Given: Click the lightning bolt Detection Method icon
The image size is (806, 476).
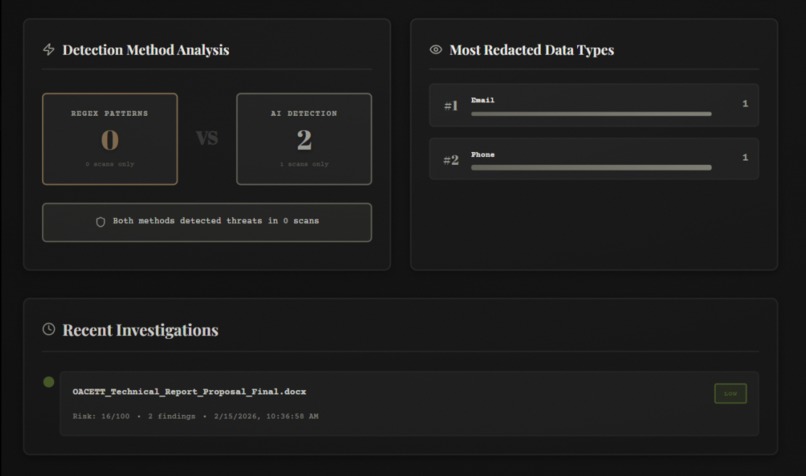Looking at the screenshot, I should tap(49, 49).
